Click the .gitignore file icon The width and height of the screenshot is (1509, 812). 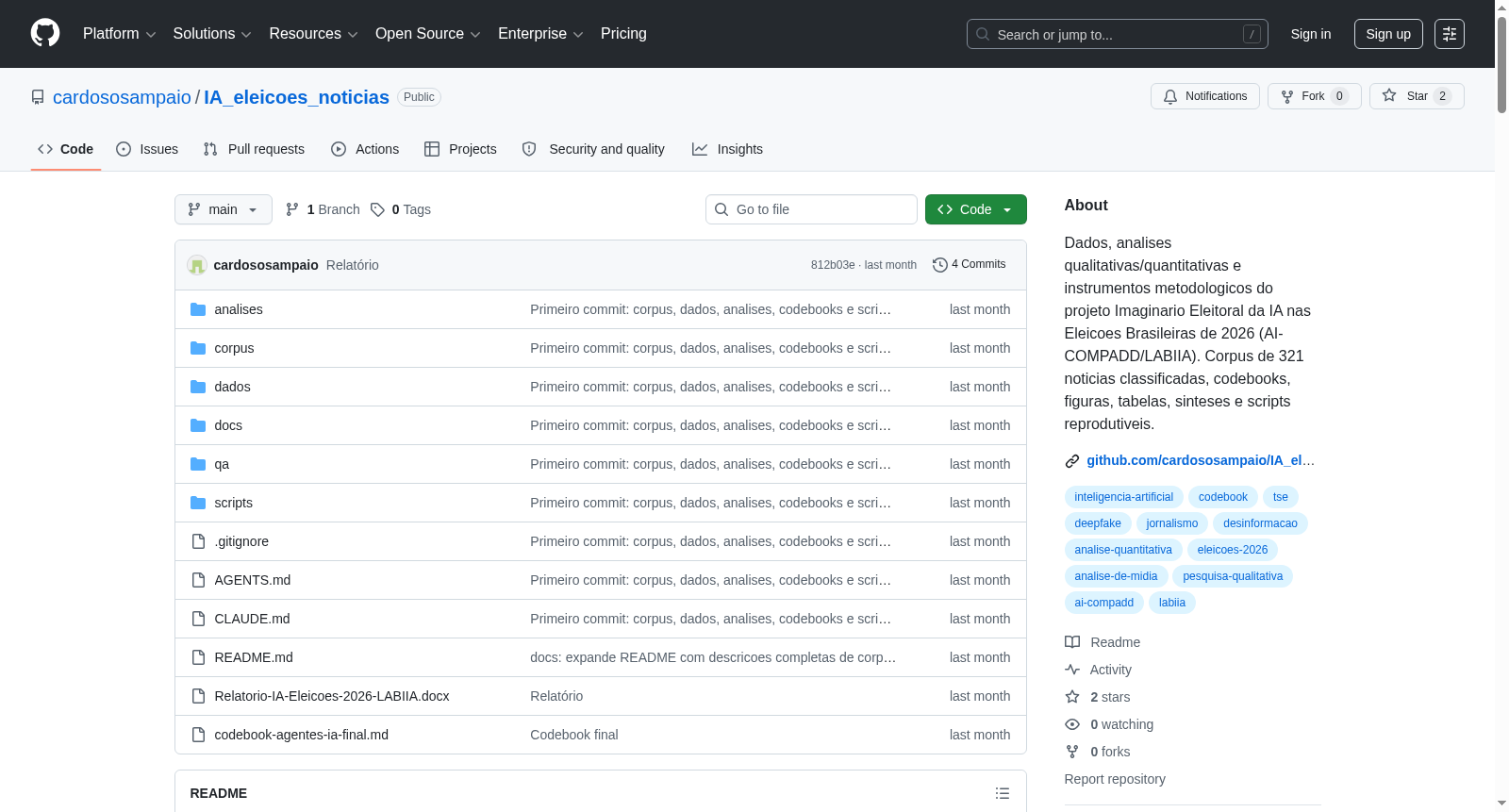click(198, 541)
